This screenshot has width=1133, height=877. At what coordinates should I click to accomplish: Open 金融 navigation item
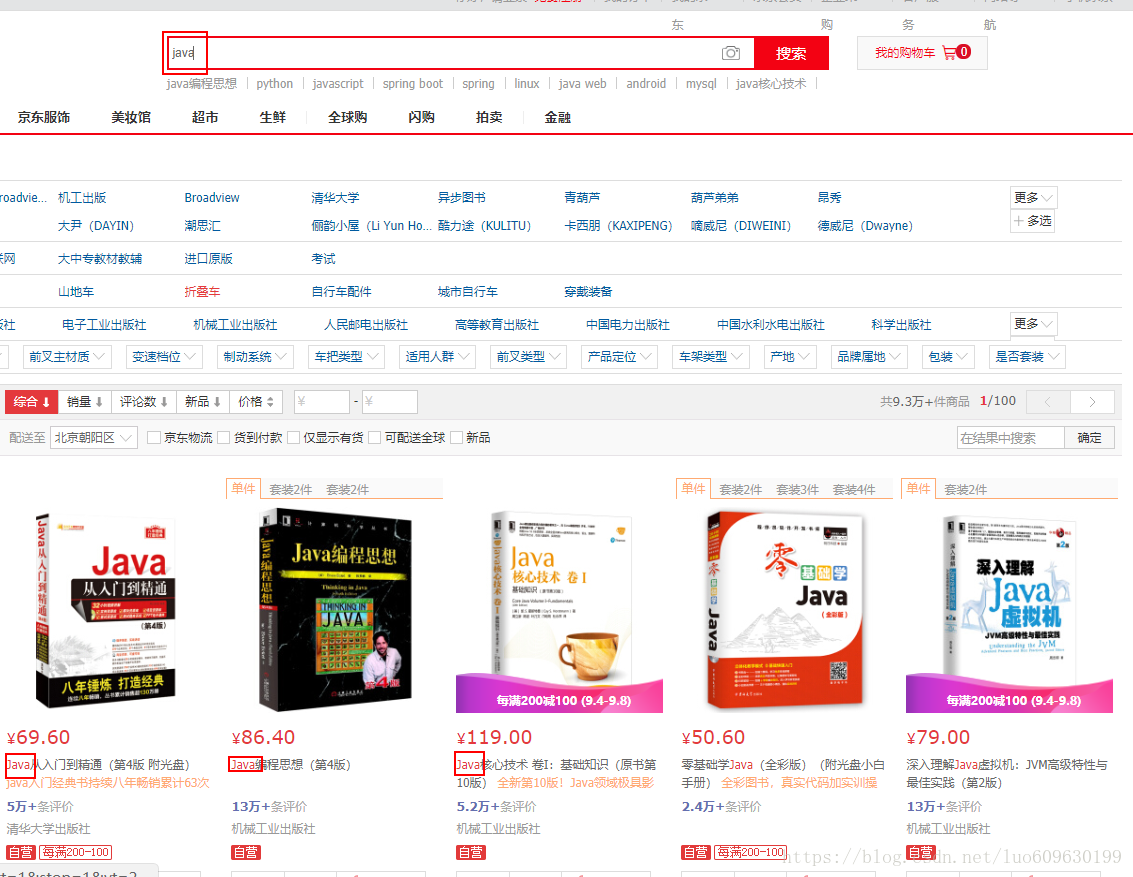pos(557,117)
